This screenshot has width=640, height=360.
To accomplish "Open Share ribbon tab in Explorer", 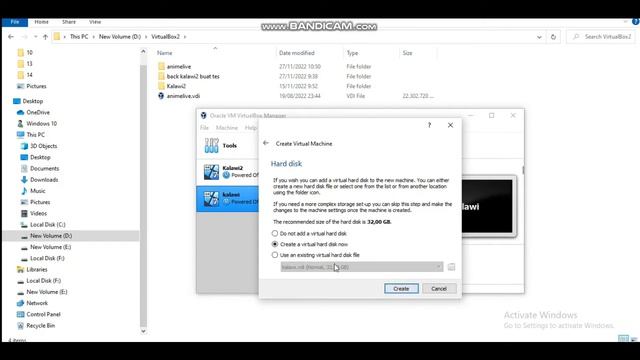I will (69, 22).
